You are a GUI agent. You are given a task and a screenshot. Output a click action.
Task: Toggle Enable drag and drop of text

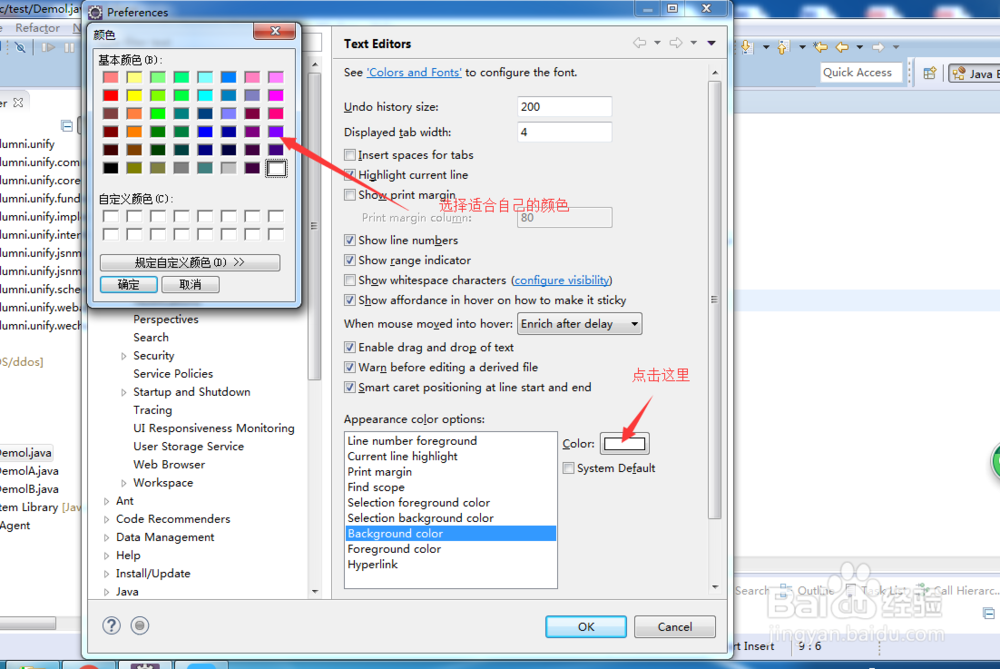coord(349,348)
